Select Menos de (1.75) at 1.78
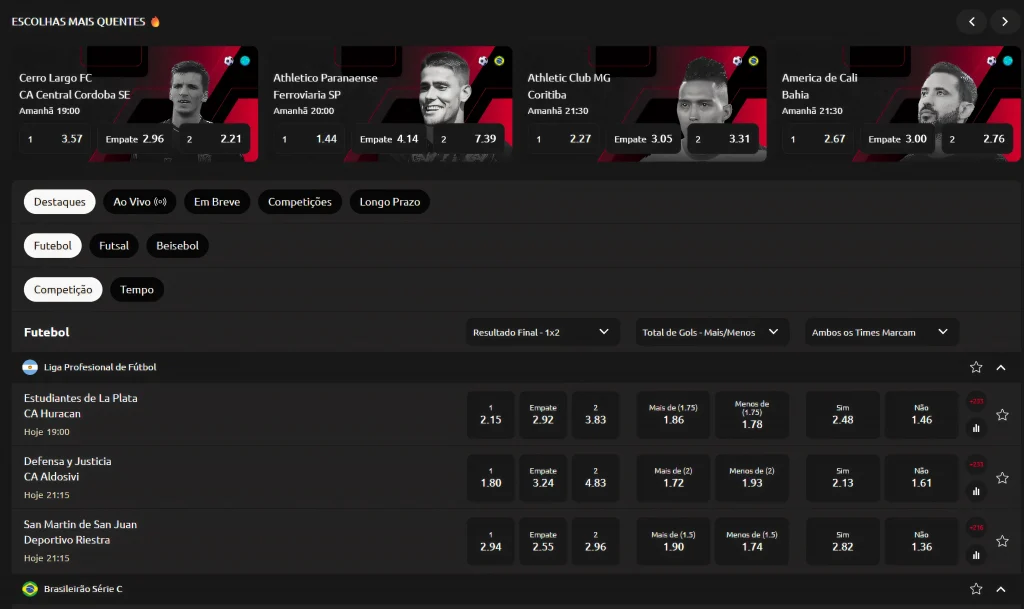 752,415
